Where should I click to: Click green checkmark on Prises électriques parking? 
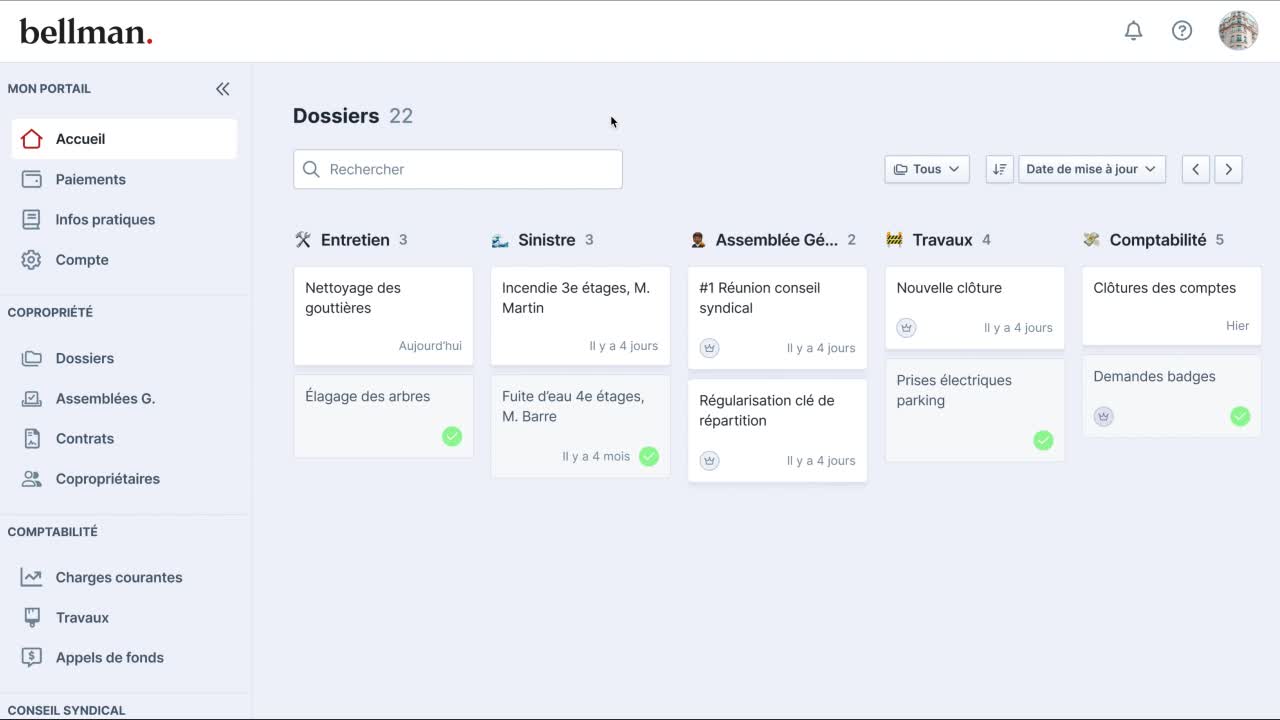click(x=1043, y=440)
